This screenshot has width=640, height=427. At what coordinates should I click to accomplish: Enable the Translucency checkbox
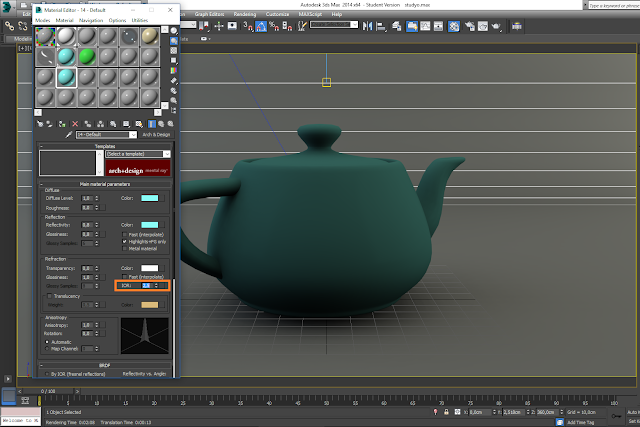50,295
